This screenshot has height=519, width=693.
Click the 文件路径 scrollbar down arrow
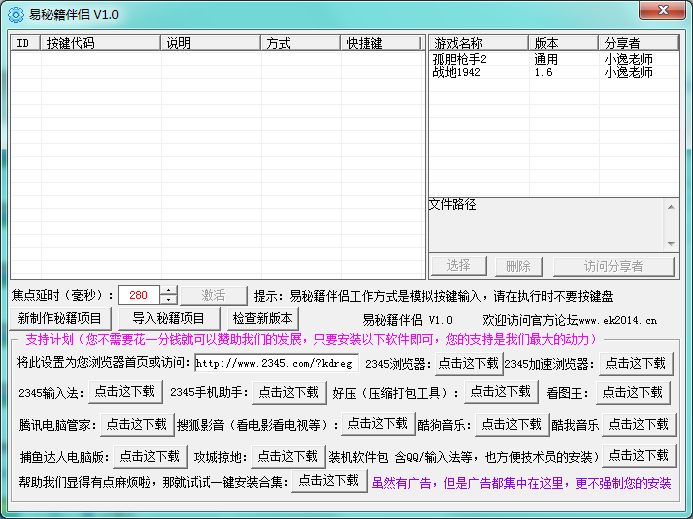click(x=671, y=244)
